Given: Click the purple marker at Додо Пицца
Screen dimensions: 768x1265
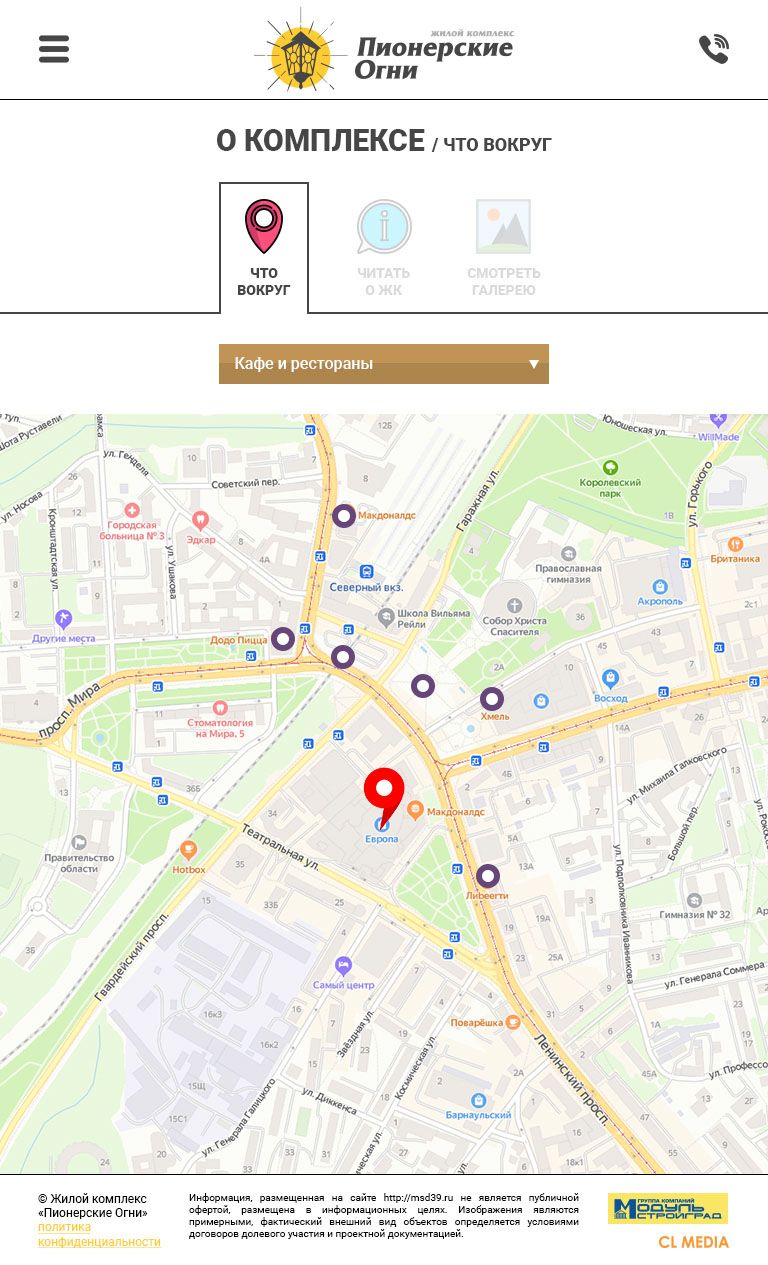Looking at the screenshot, I should (x=283, y=638).
